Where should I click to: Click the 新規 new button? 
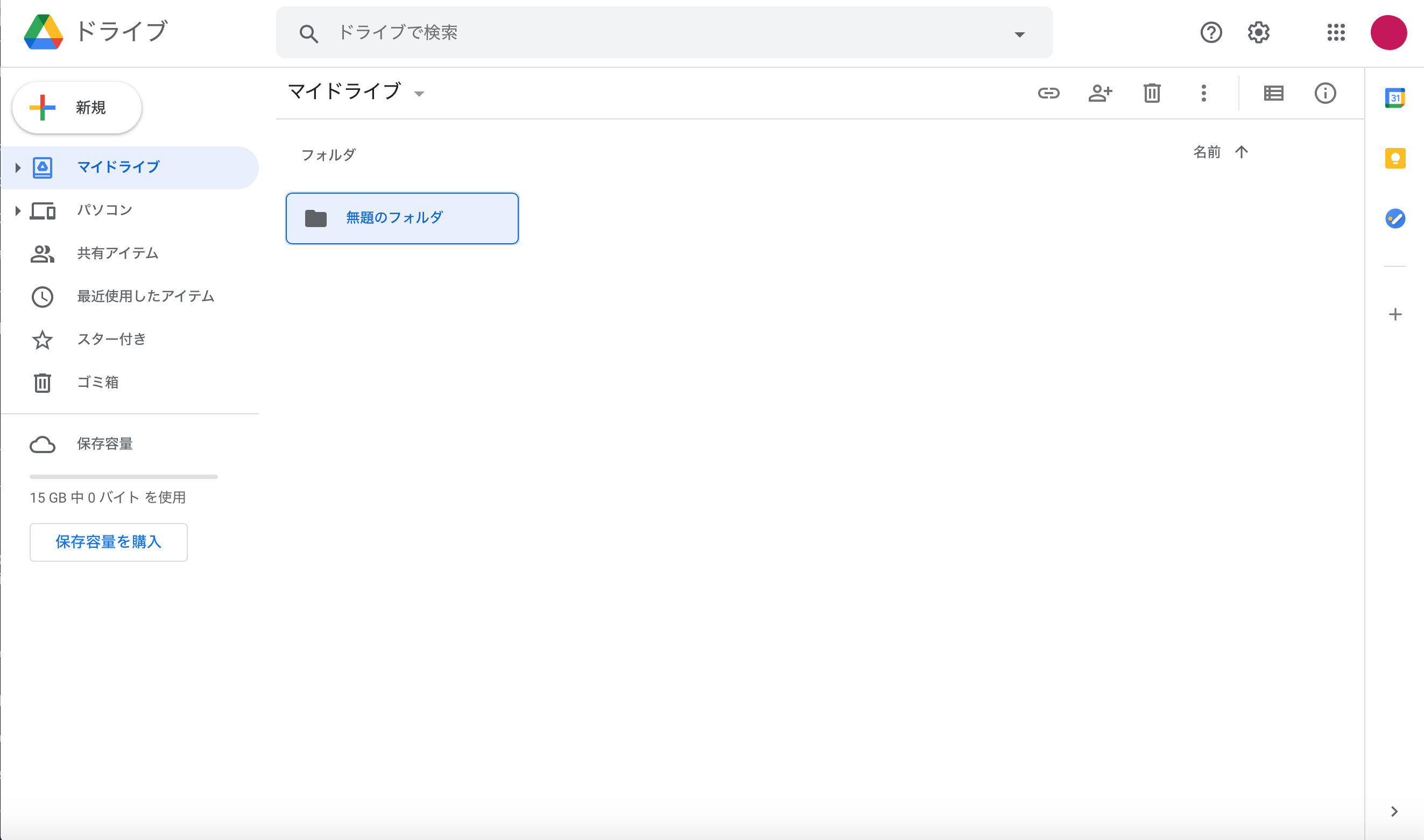tap(77, 108)
